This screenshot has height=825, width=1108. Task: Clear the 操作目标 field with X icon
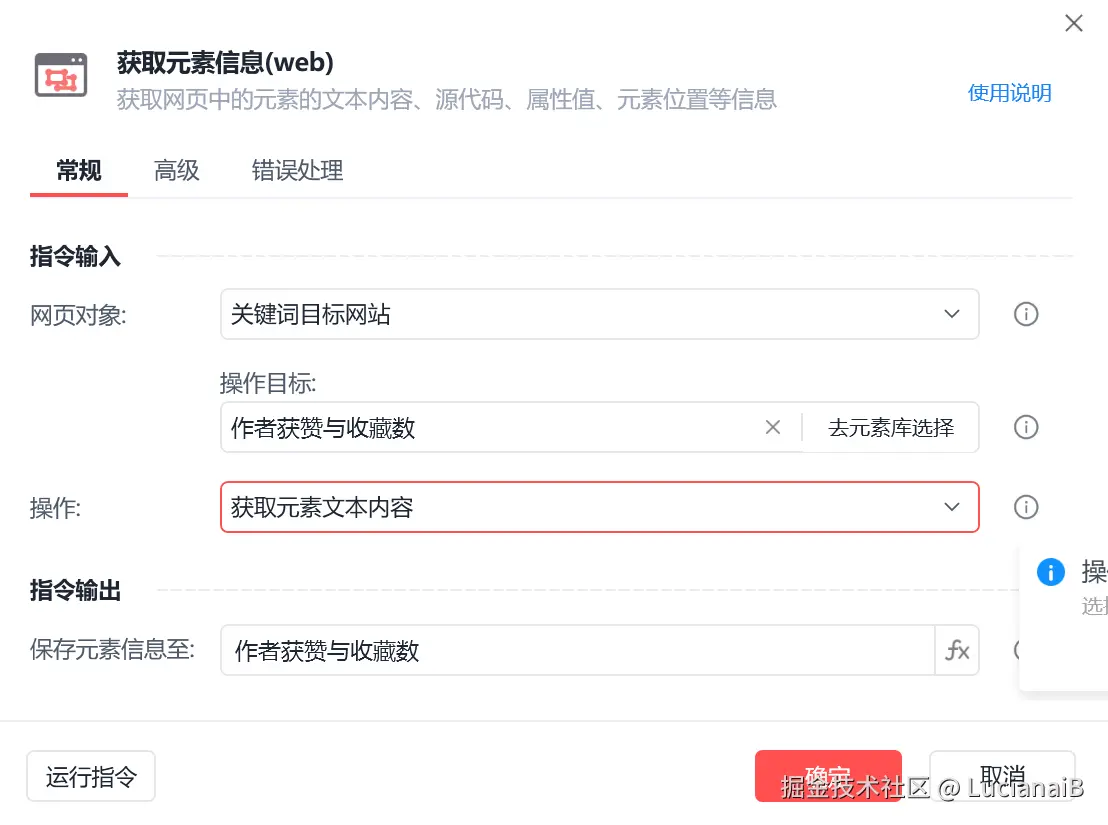773,428
